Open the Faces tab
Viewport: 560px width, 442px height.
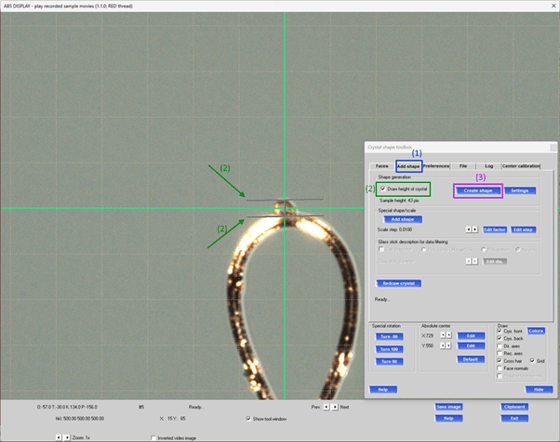(382, 166)
